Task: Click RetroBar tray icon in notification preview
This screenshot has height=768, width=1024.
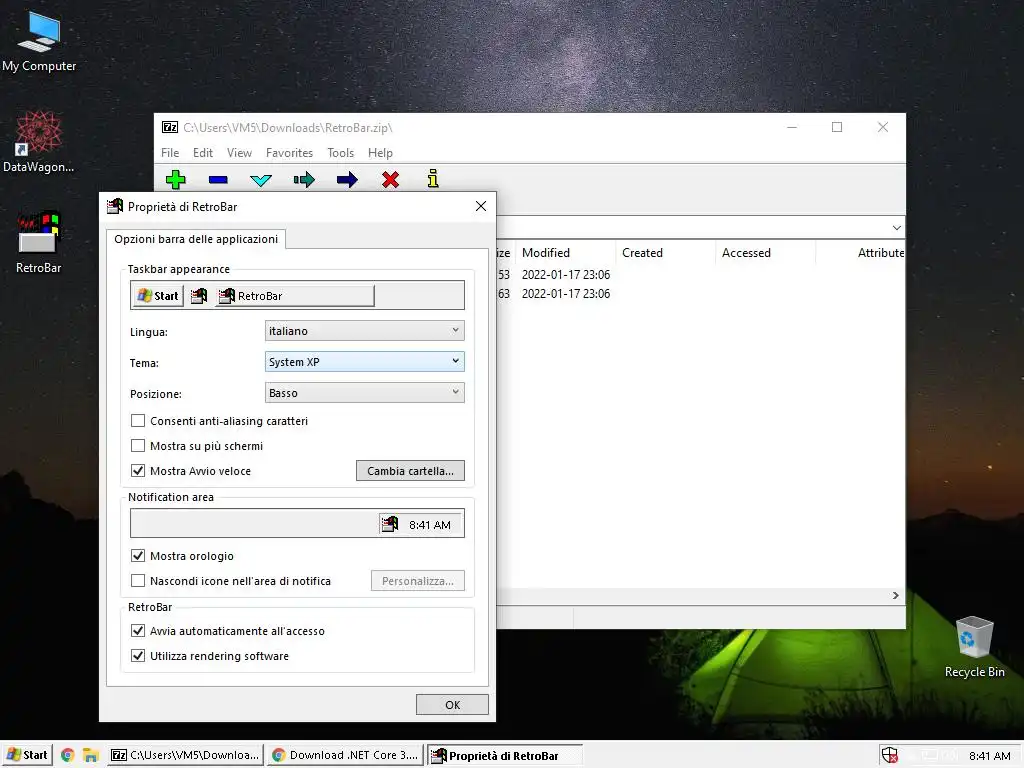Action: pyautogui.click(x=390, y=524)
